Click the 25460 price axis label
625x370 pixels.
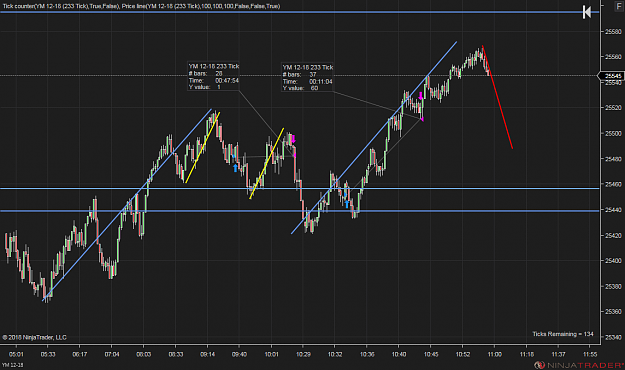(x=613, y=185)
